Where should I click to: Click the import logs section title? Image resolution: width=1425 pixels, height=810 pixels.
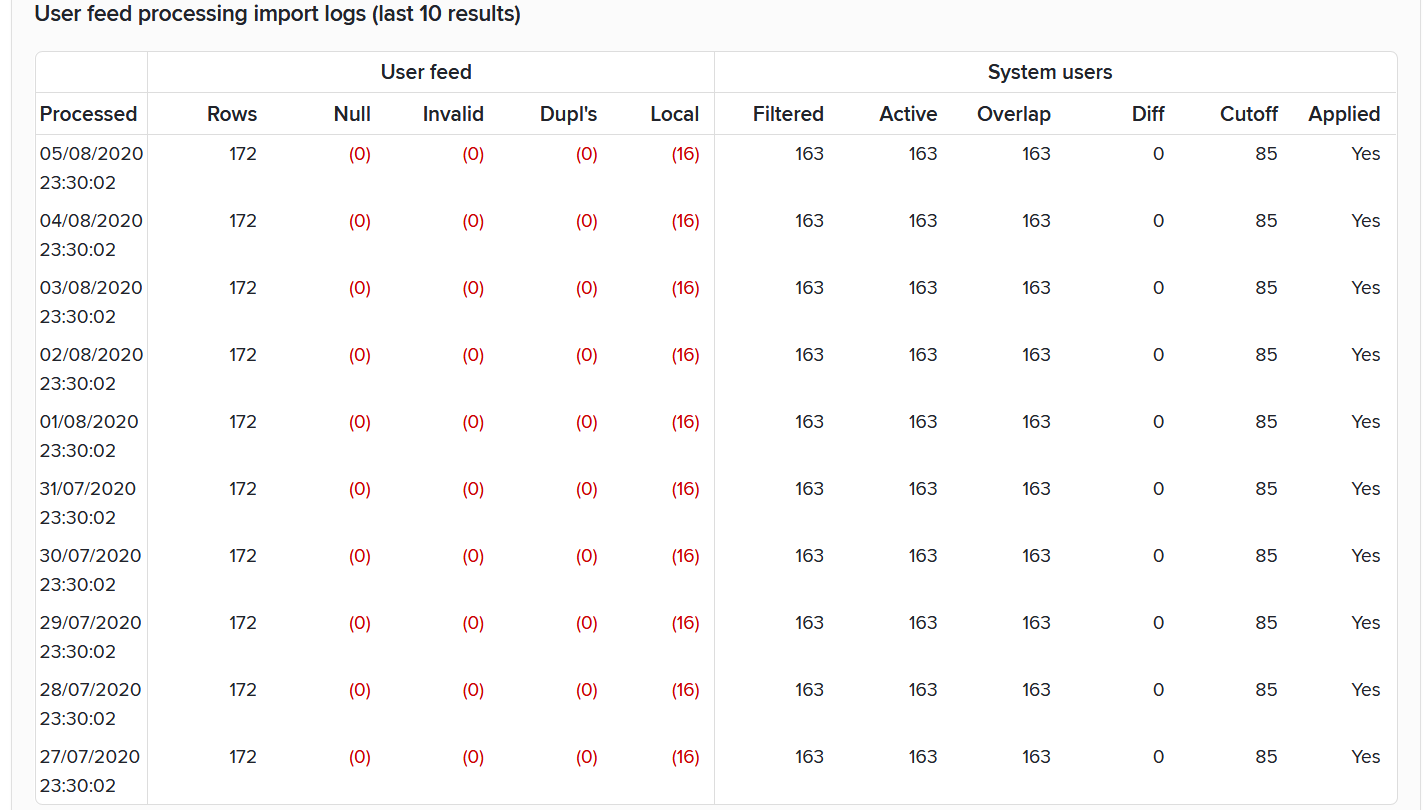pos(277,15)
